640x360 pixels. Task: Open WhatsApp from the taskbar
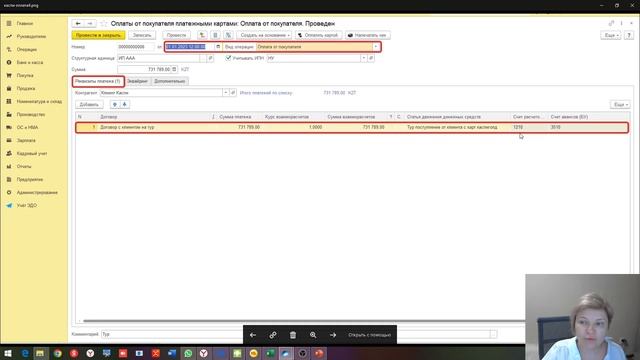(188, 353)
